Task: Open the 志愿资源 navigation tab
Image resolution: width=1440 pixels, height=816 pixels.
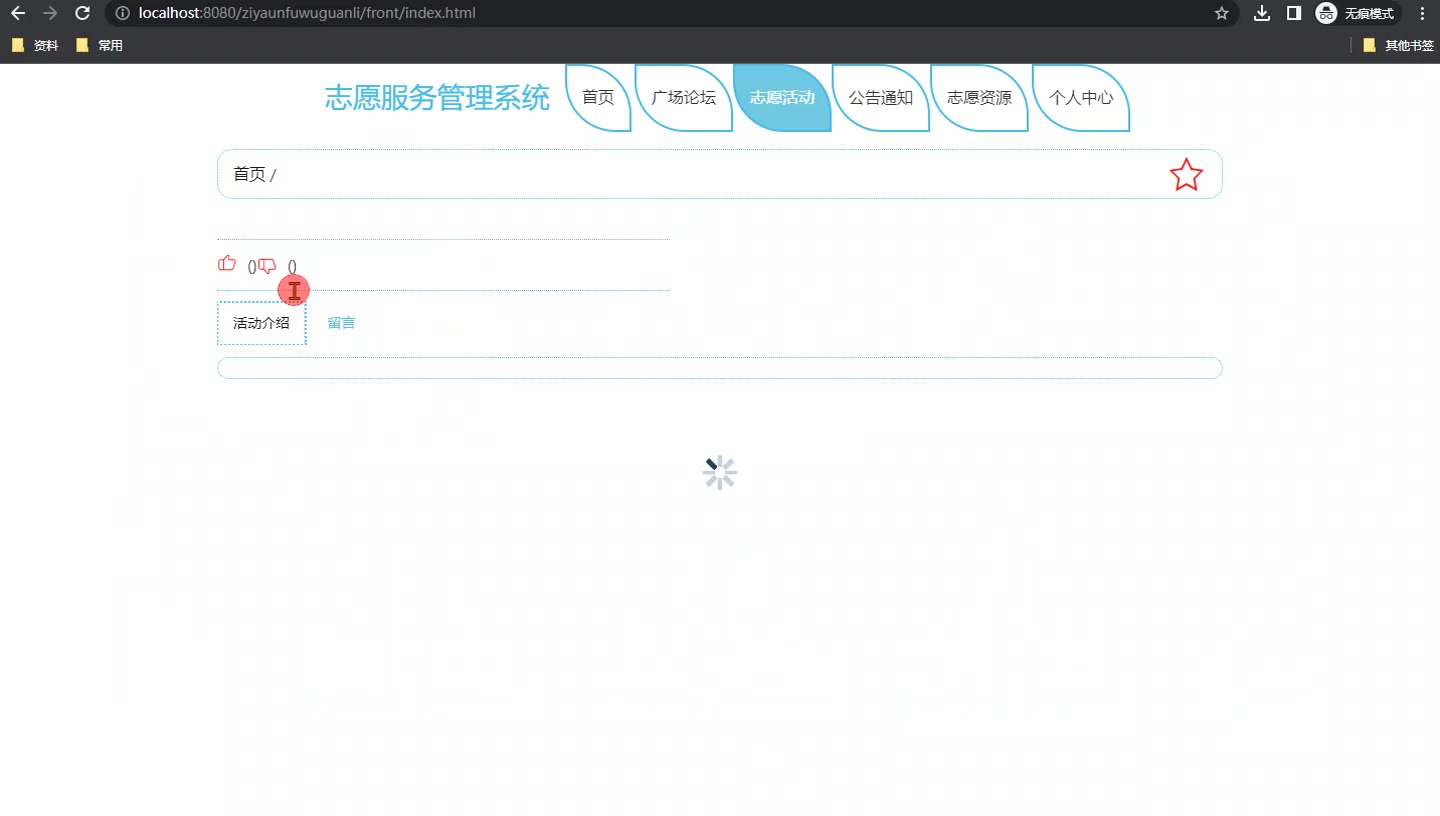Action: (x=980, y=98)
